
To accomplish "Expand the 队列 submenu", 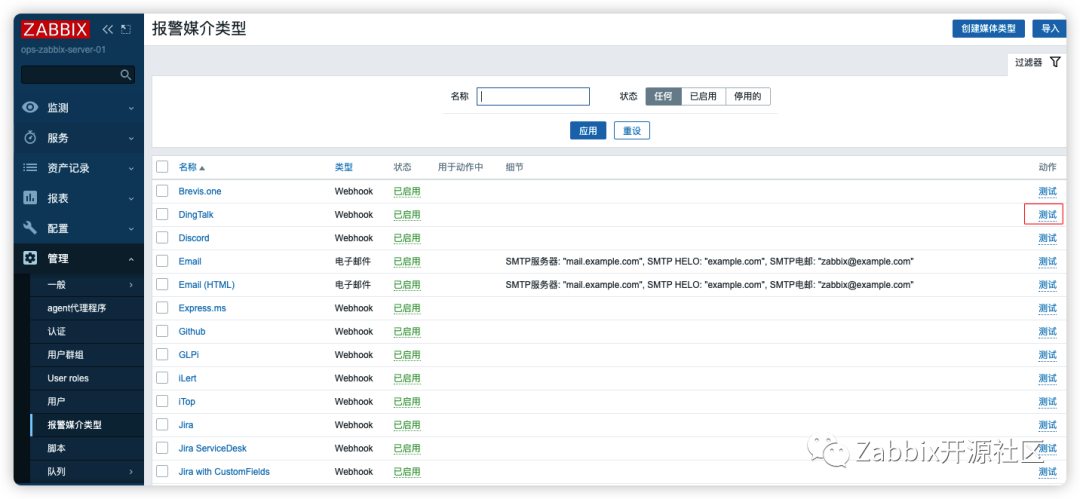I will click(x=131, y=472).
